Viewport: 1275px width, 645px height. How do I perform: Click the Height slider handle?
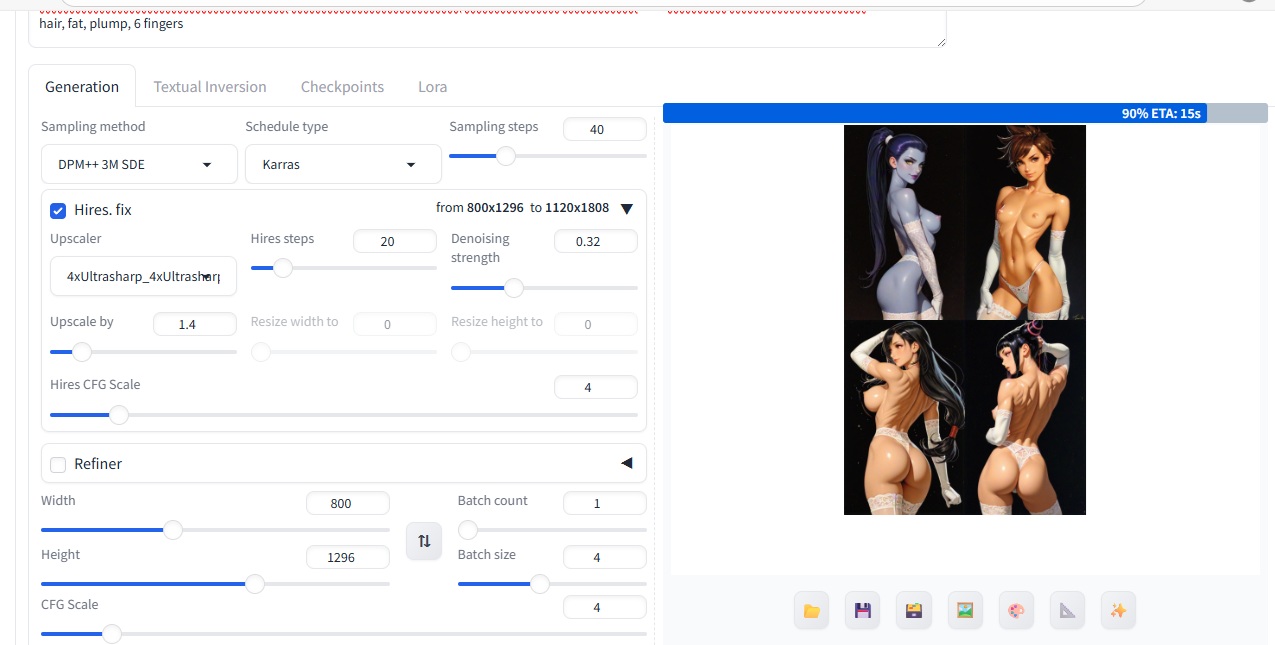[x=255, y=584]
